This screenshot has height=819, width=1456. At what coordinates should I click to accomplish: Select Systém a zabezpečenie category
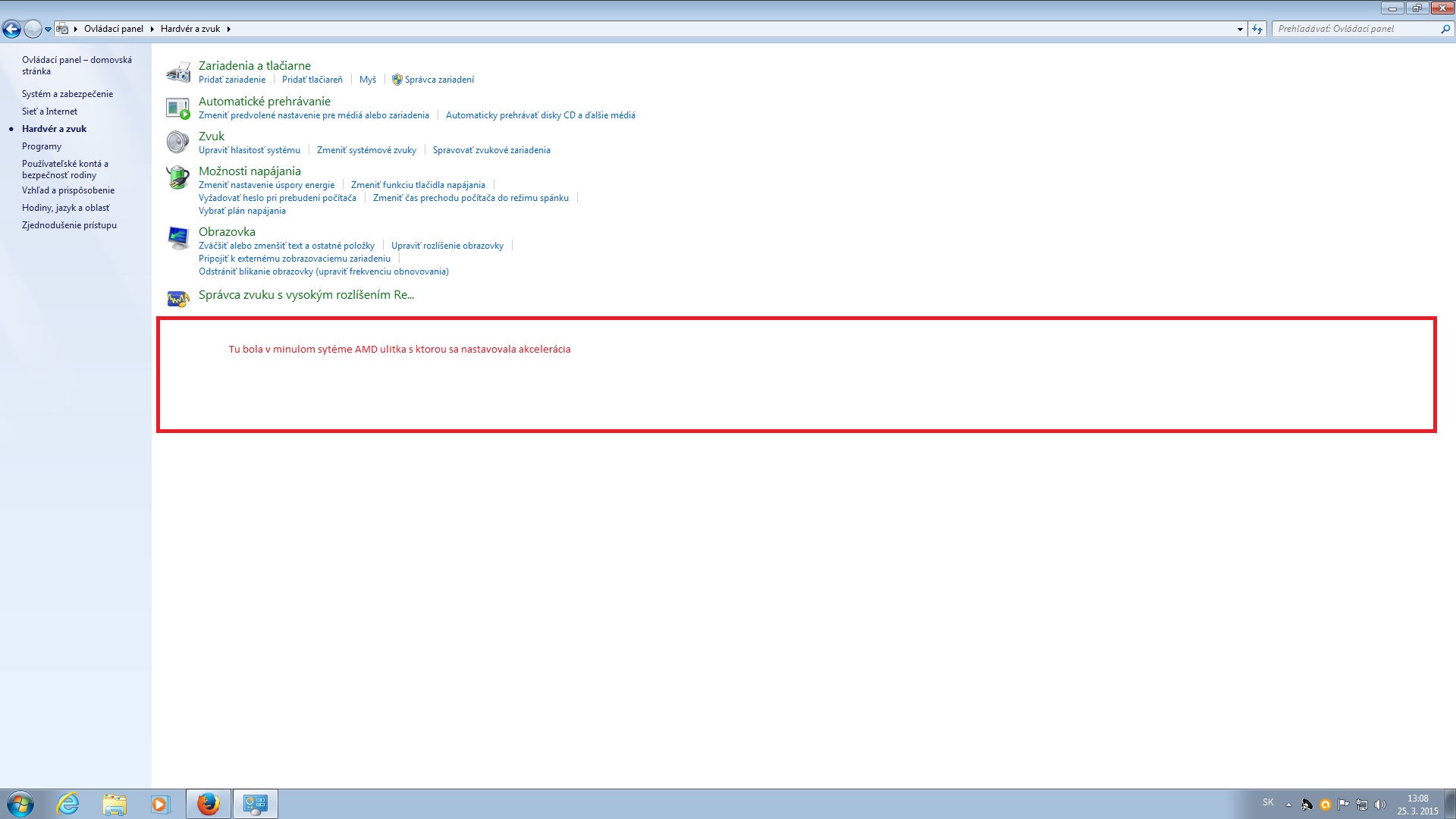pos(67,94)
